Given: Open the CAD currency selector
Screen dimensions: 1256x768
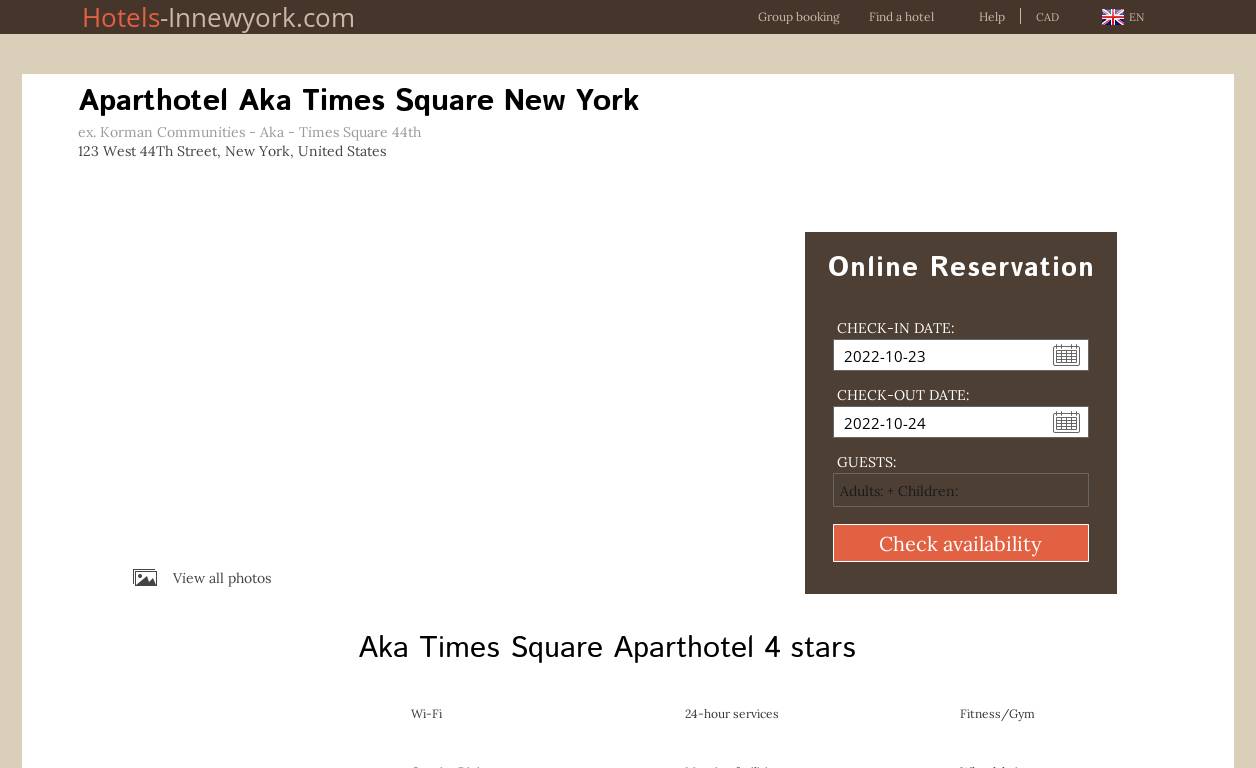Looking at the screenshot, I should (x=1047, y=17).
